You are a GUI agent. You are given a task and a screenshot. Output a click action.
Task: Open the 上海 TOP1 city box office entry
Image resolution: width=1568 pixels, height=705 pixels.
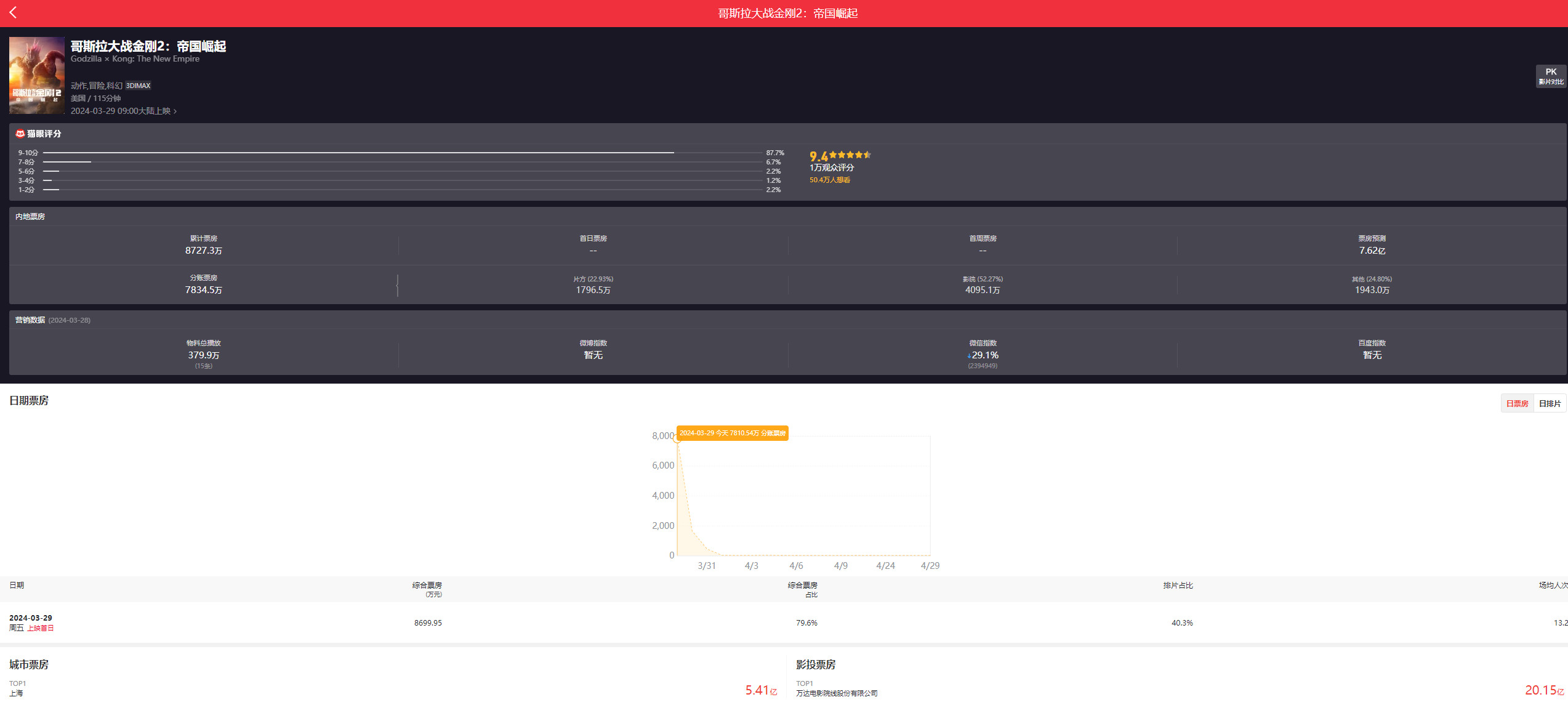(x=16, y=693)
